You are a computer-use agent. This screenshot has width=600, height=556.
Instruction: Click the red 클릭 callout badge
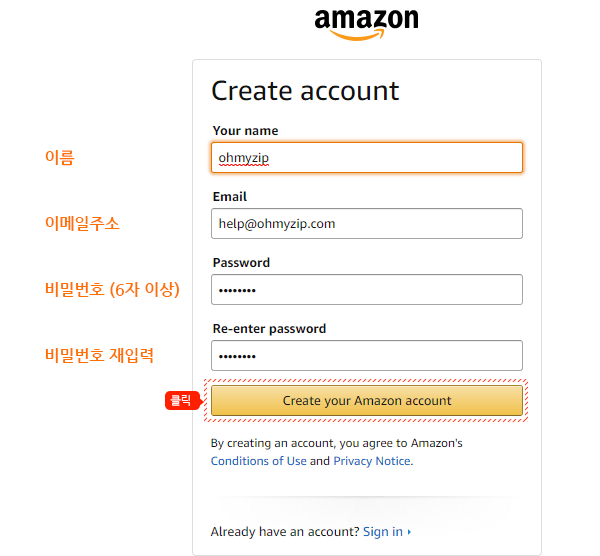(182, 401)
